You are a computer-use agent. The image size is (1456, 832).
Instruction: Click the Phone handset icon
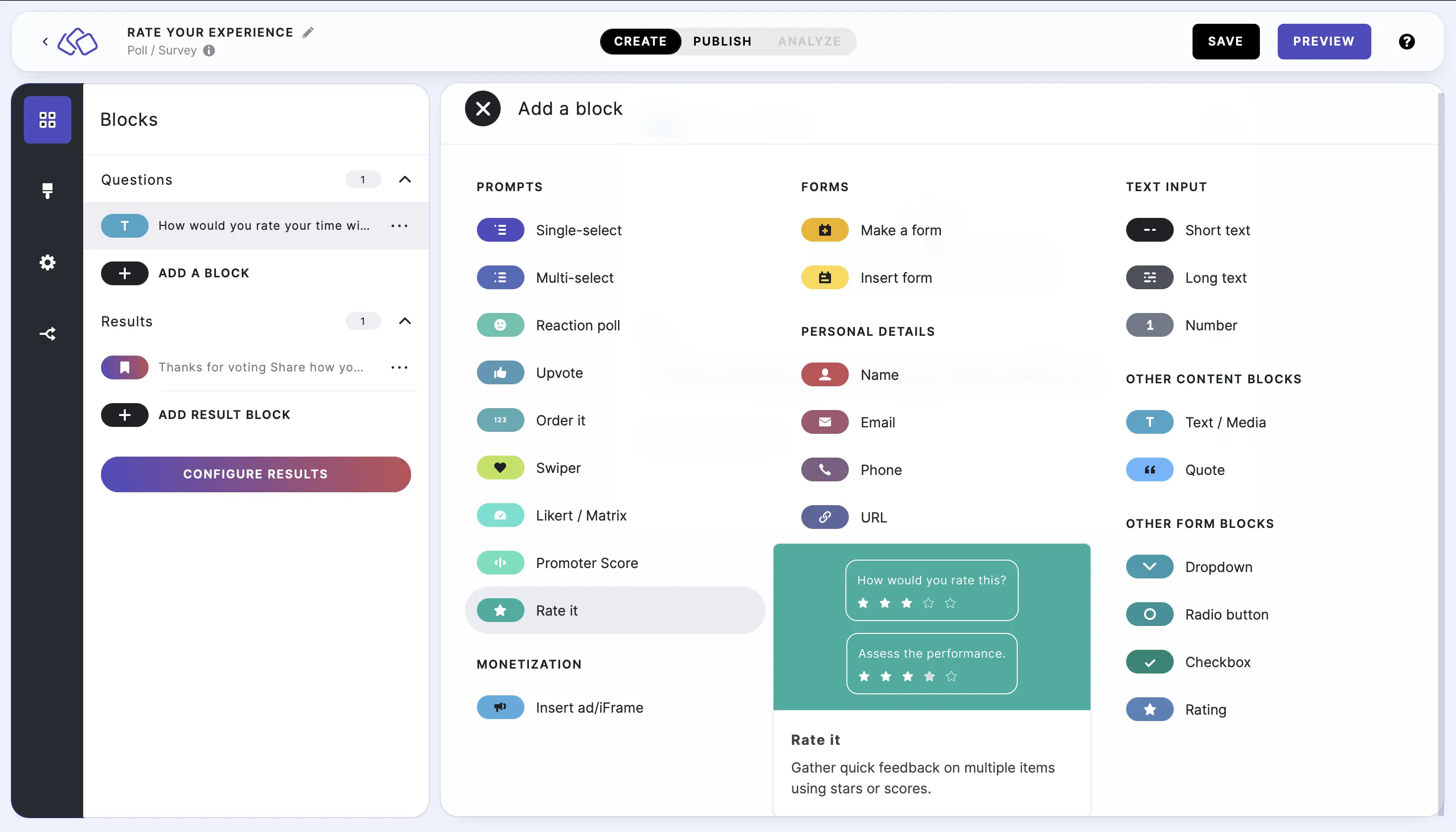[825, 469]
